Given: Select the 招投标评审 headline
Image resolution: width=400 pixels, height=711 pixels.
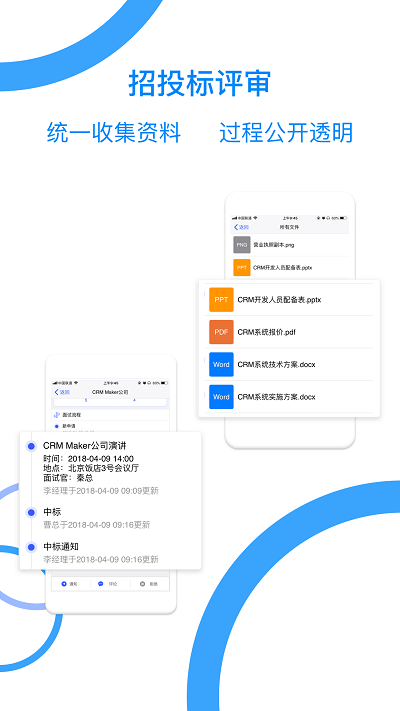Looking at the screenshot, I should (x=200, y=83).
